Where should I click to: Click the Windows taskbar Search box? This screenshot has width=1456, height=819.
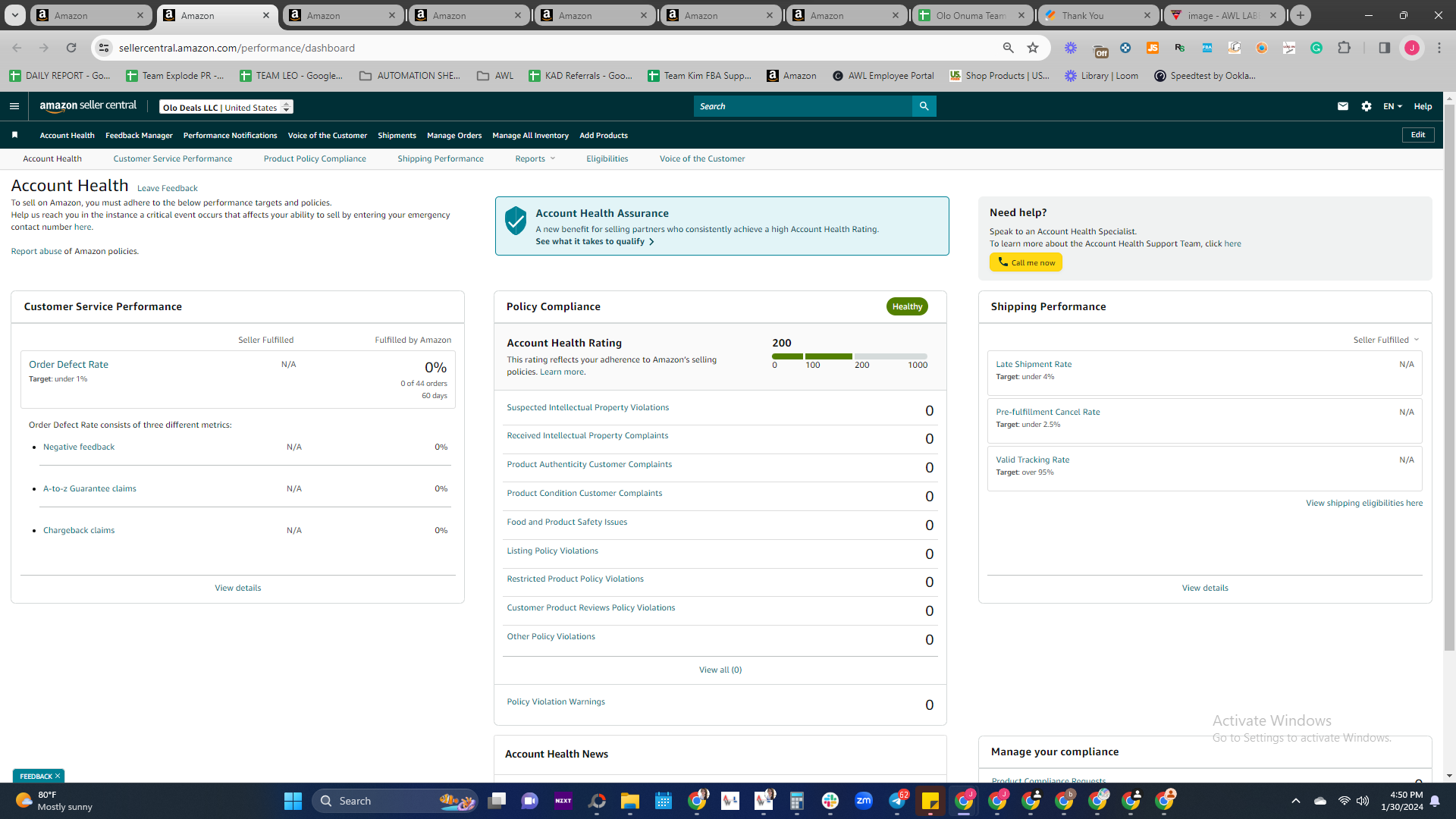click(395, 801)
